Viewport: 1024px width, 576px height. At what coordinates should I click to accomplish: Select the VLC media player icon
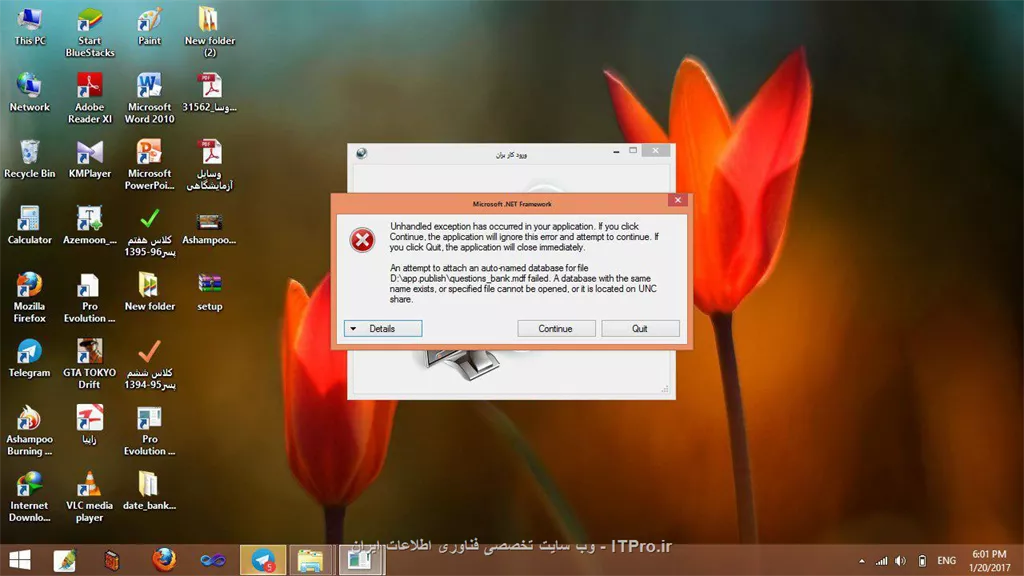pyautogui.click(x=89, y=497)
